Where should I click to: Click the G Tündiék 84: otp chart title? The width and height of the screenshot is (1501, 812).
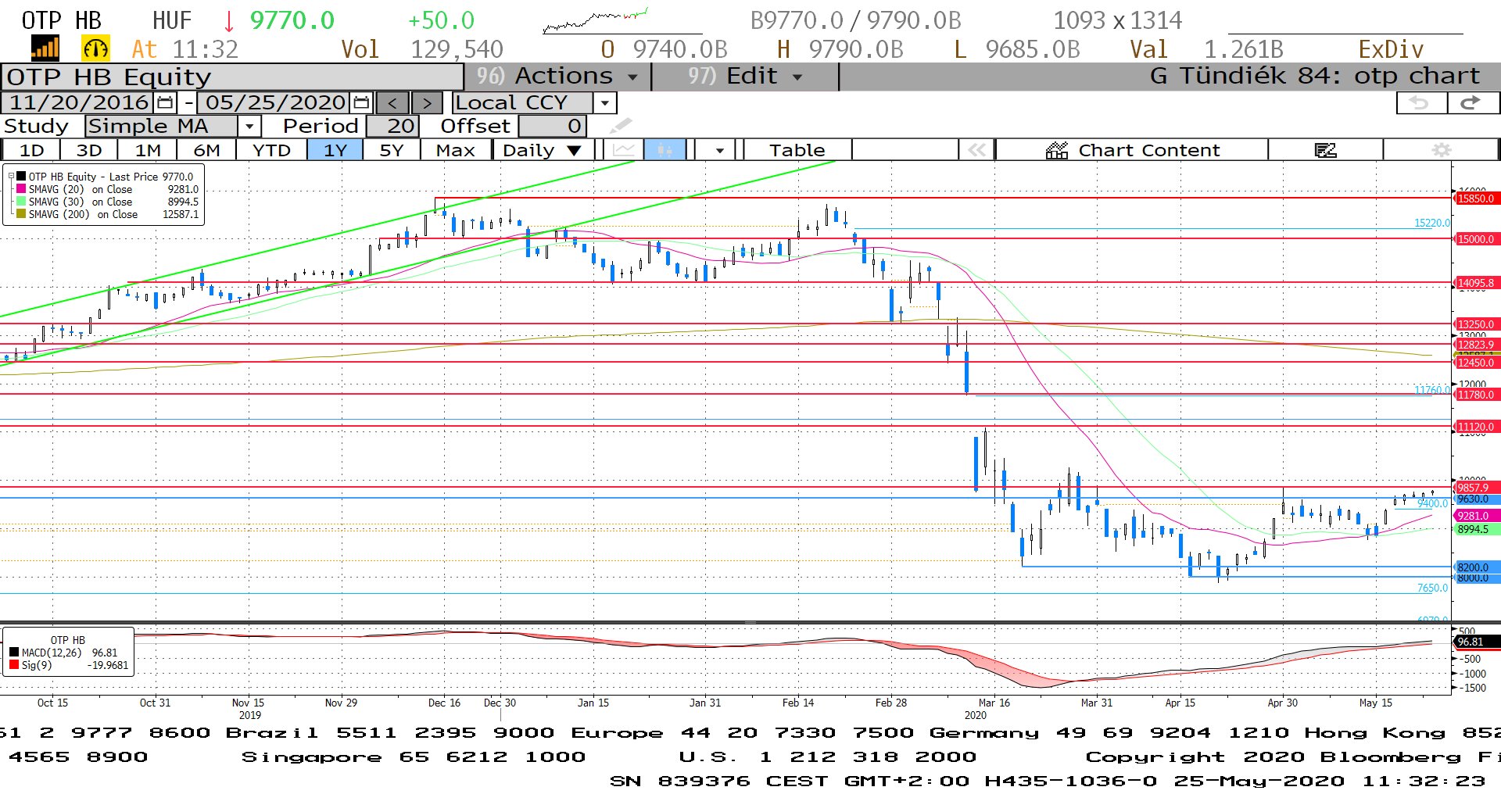click(1315, 76)
